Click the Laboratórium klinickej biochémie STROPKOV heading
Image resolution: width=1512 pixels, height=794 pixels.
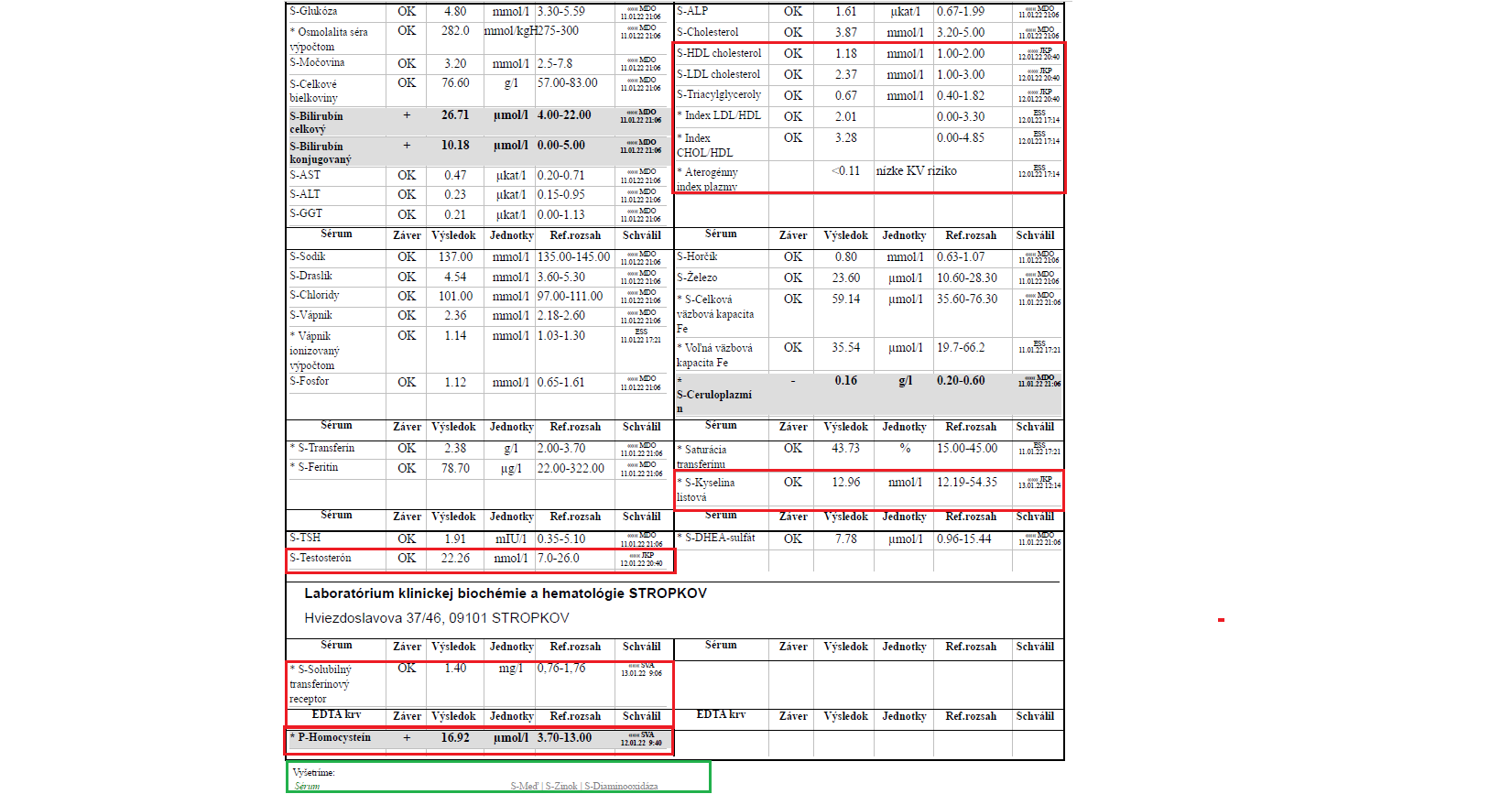tap(505, 593)
